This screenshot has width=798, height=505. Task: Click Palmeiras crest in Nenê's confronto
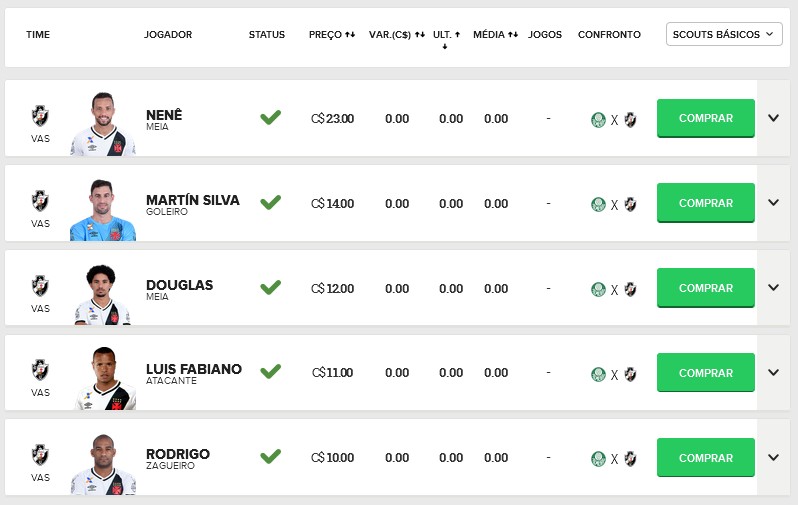pos(598,120)
